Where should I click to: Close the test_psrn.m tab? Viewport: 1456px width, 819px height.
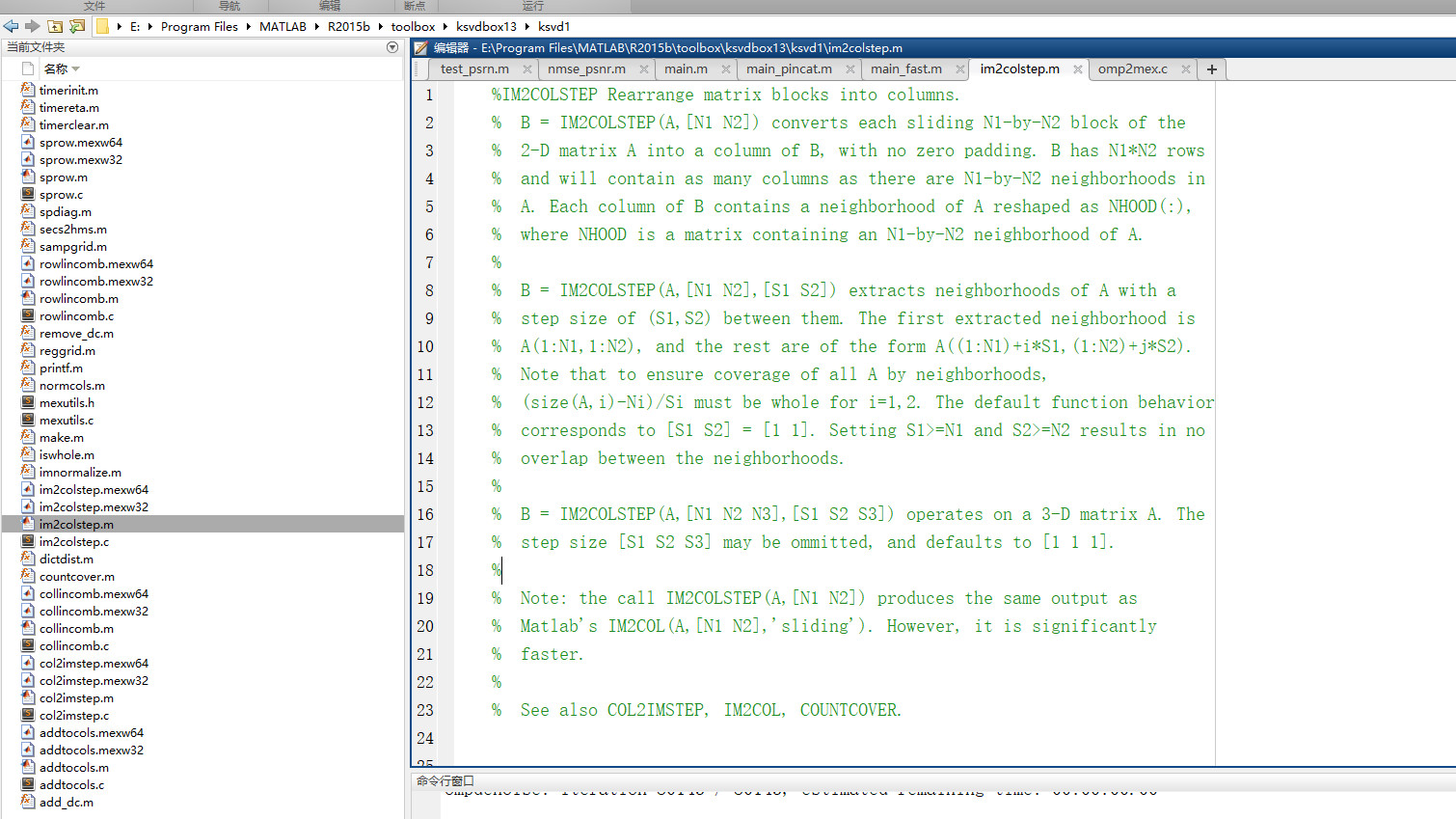(x=527, y=68)
